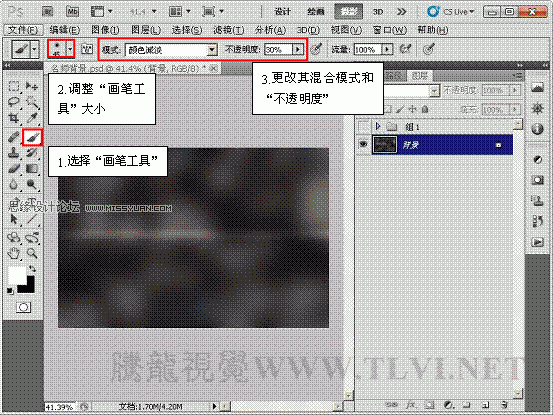Open the 图像(I) menu
The image size is (553, 415).
pyautogui.click(x=105, y=30)
